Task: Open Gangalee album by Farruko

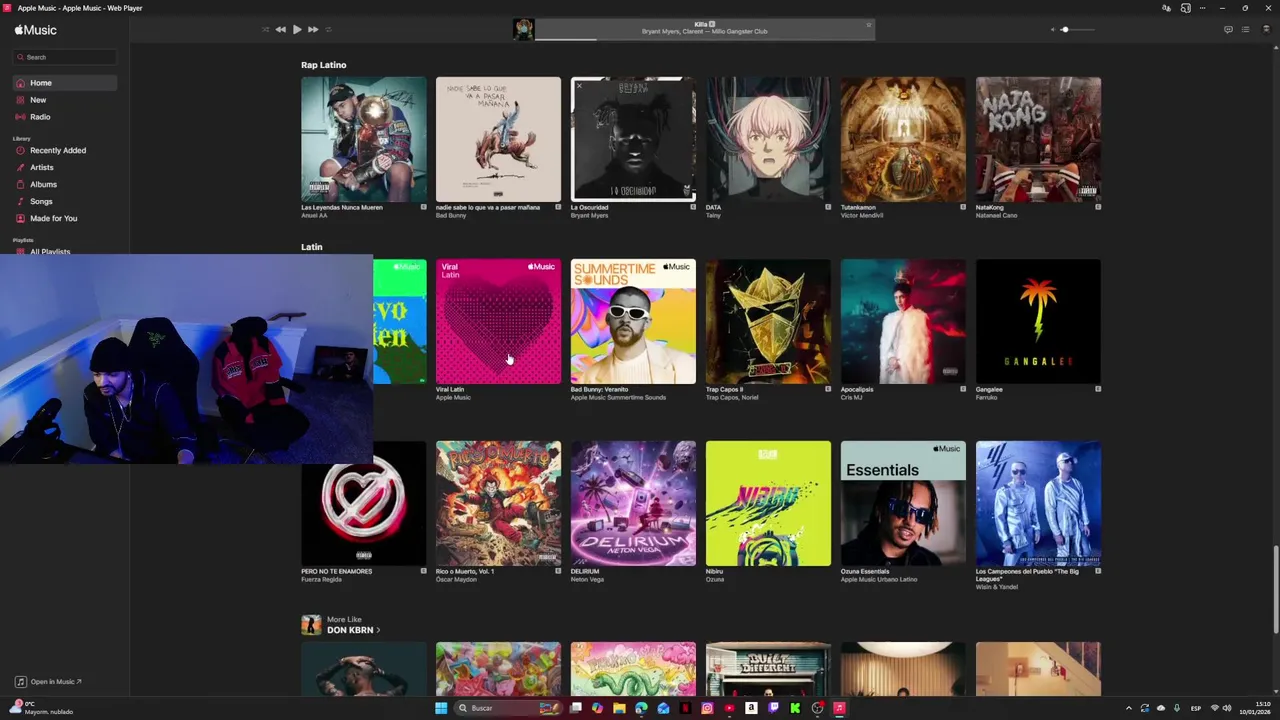Action: click(x=1038, y=321)
